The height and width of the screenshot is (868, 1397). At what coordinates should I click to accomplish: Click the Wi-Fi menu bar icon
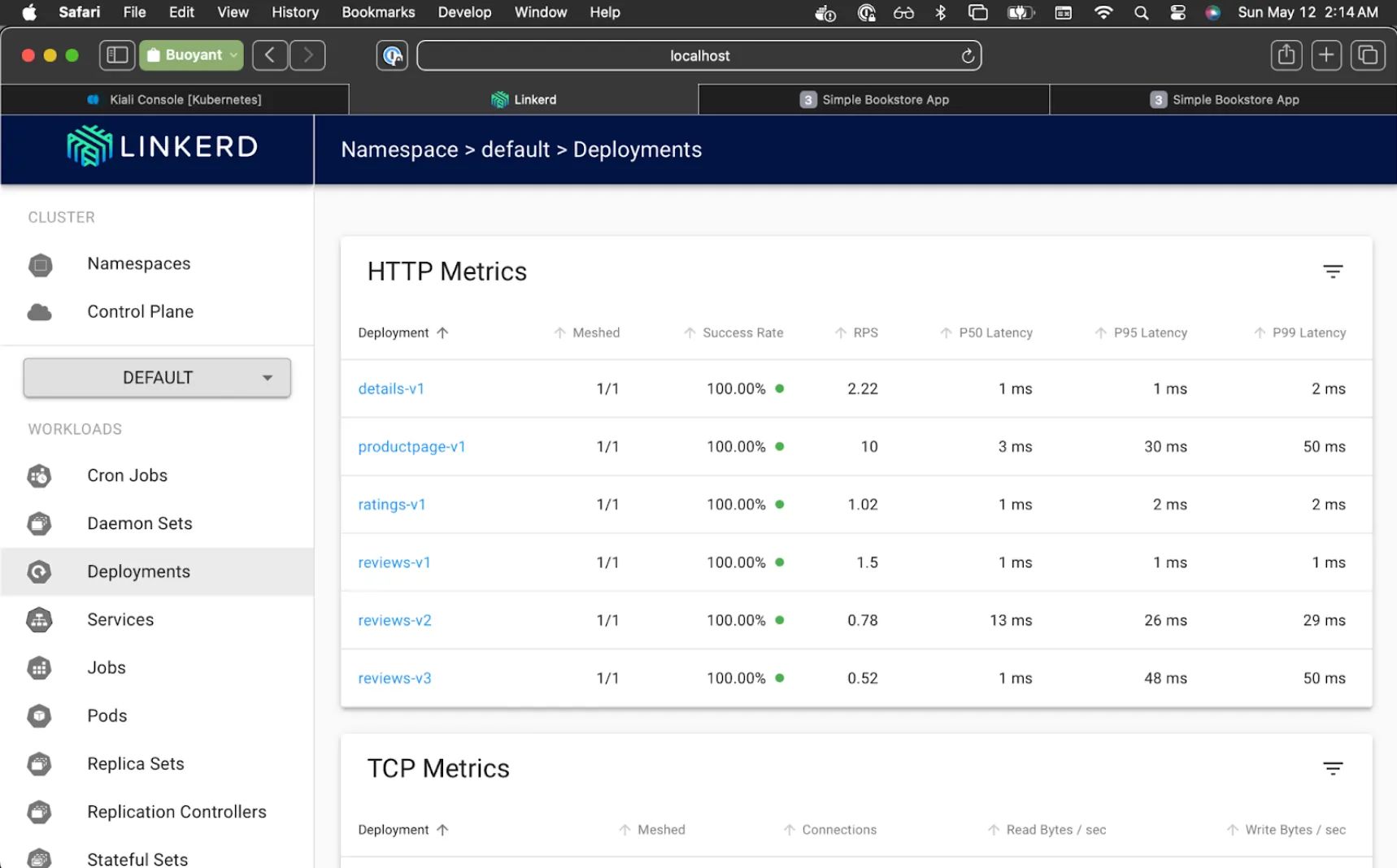[x=1103, y=13]
